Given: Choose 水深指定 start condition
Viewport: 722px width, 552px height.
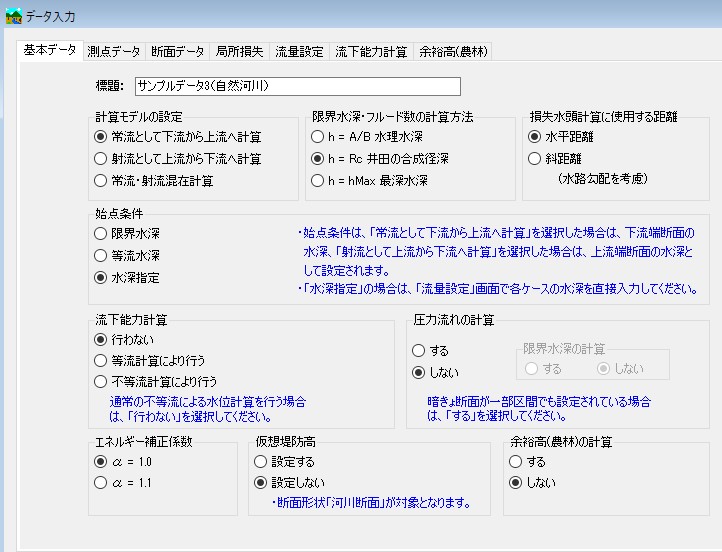Looking at the screenshot, I should coord(127,278).
